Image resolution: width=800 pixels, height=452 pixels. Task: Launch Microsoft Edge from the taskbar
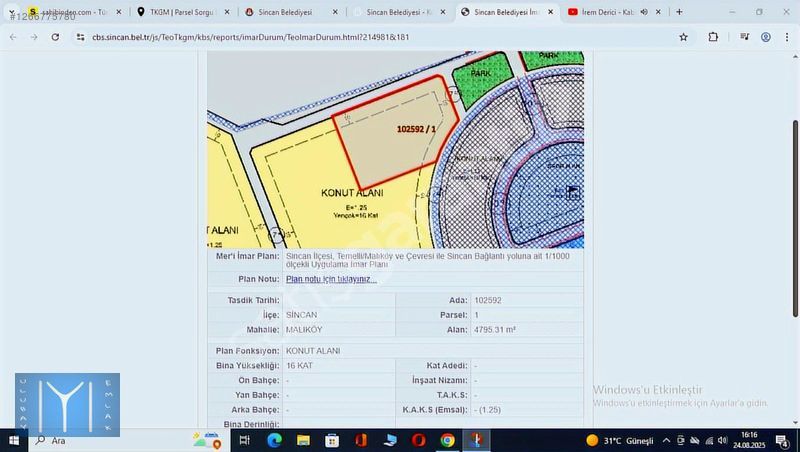click(274, 440)
